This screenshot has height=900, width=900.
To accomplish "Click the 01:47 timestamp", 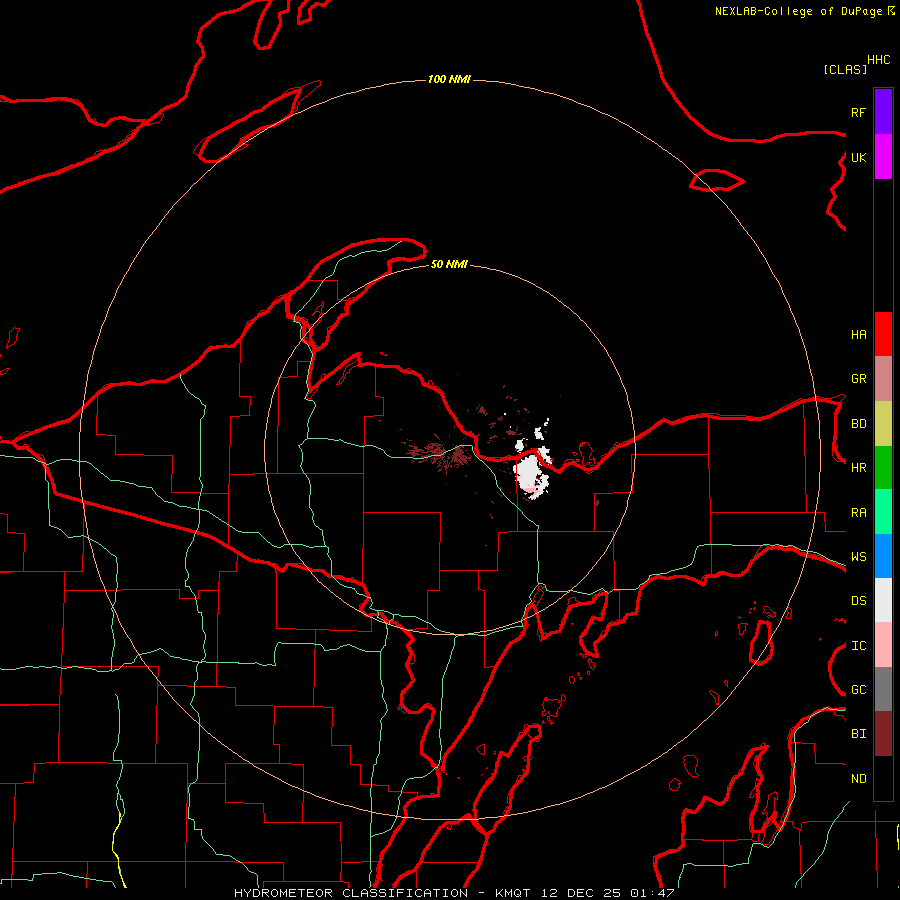I will pos(652,893).
